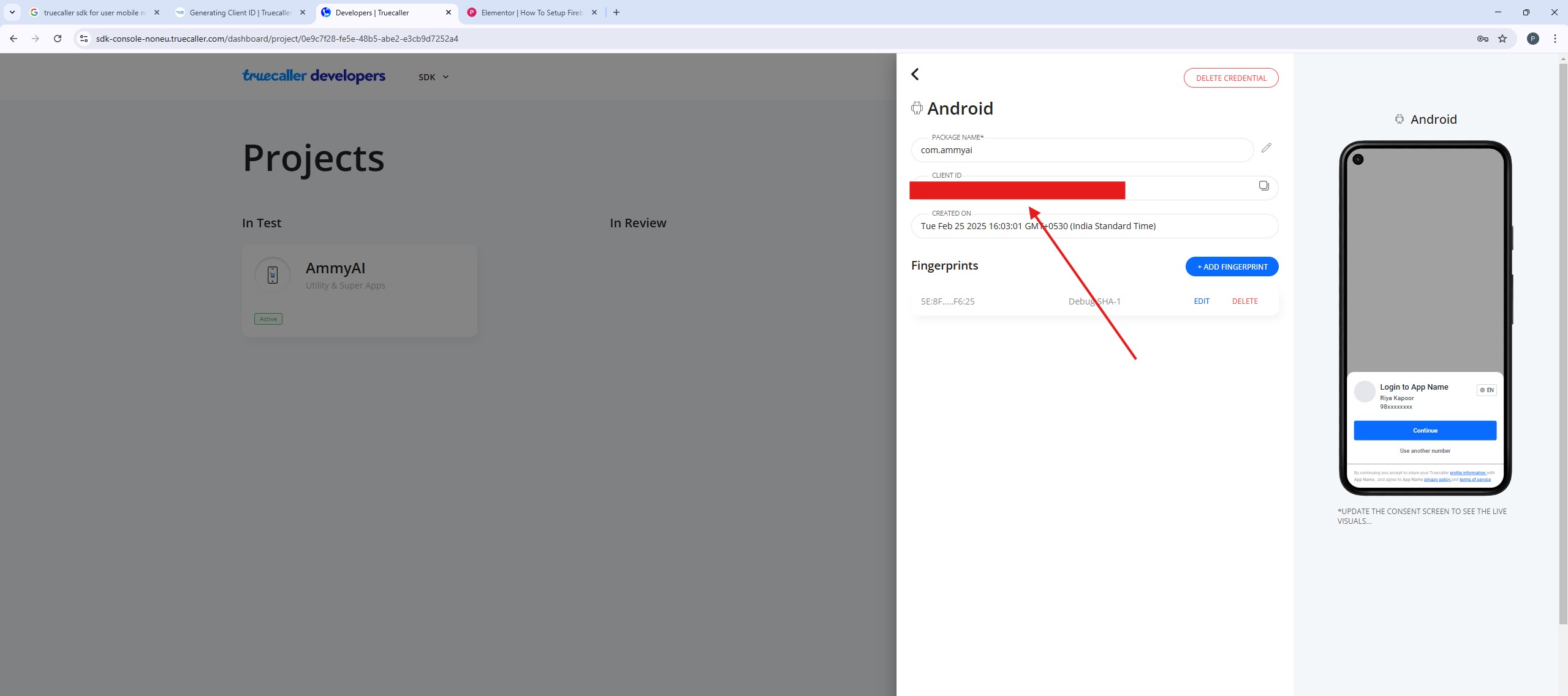Viewport: 1568px width, 696px height.
Task: Open the tab search chevron dropdown
Action: [12, 12]
